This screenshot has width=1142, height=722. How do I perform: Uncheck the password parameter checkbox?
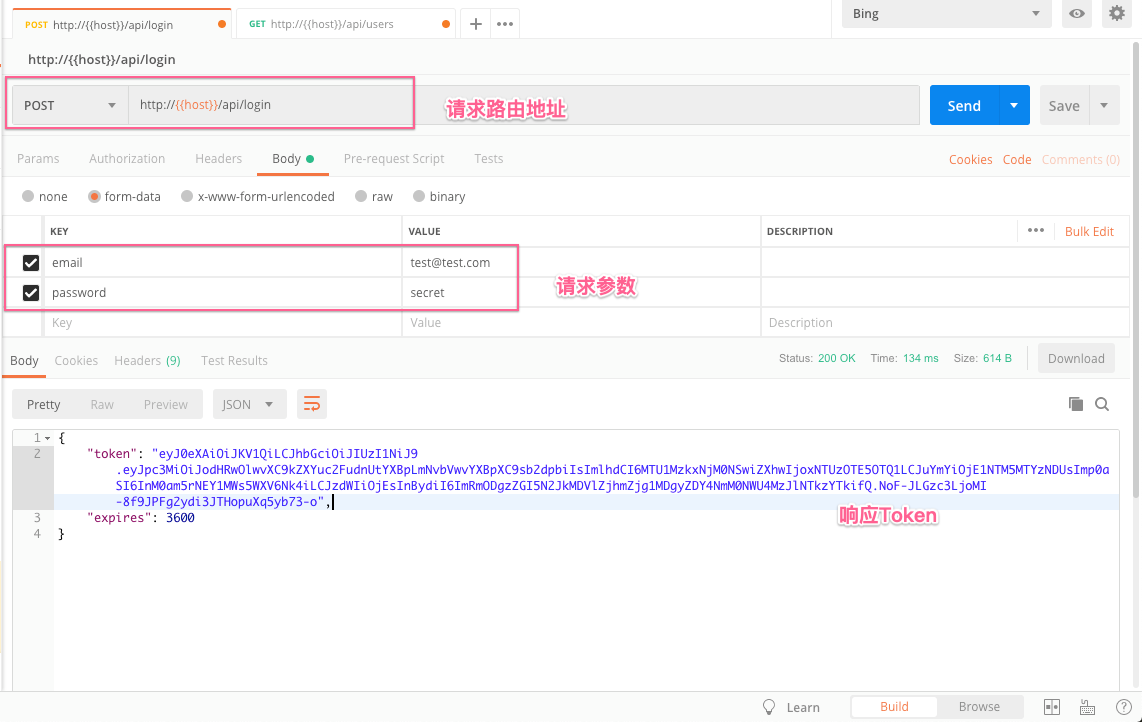point(31,292)
